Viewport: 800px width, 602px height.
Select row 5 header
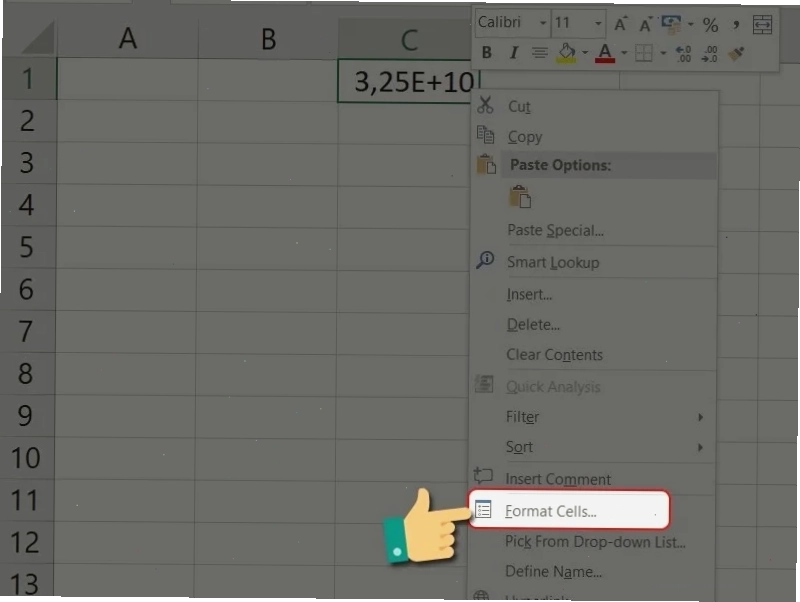click(x=28, y=247)
